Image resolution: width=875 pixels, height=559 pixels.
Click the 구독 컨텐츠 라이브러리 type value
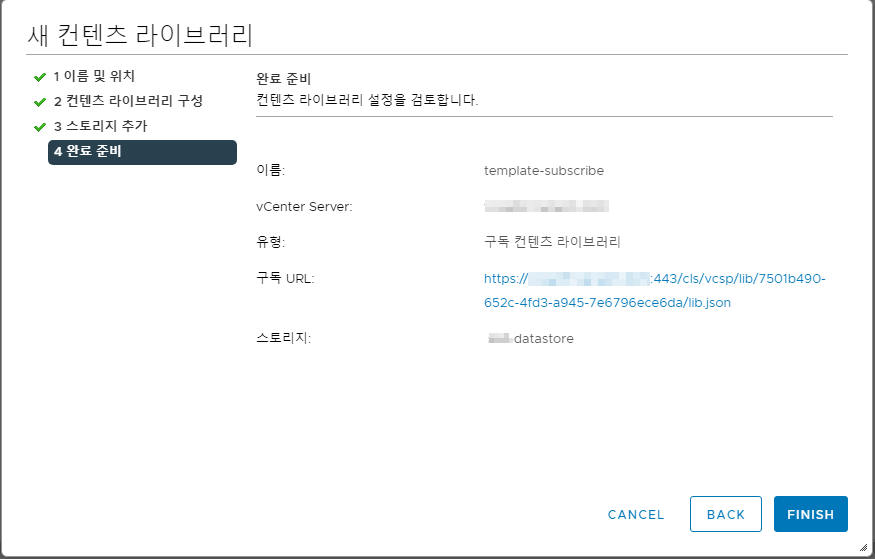[x=552, y=242]
